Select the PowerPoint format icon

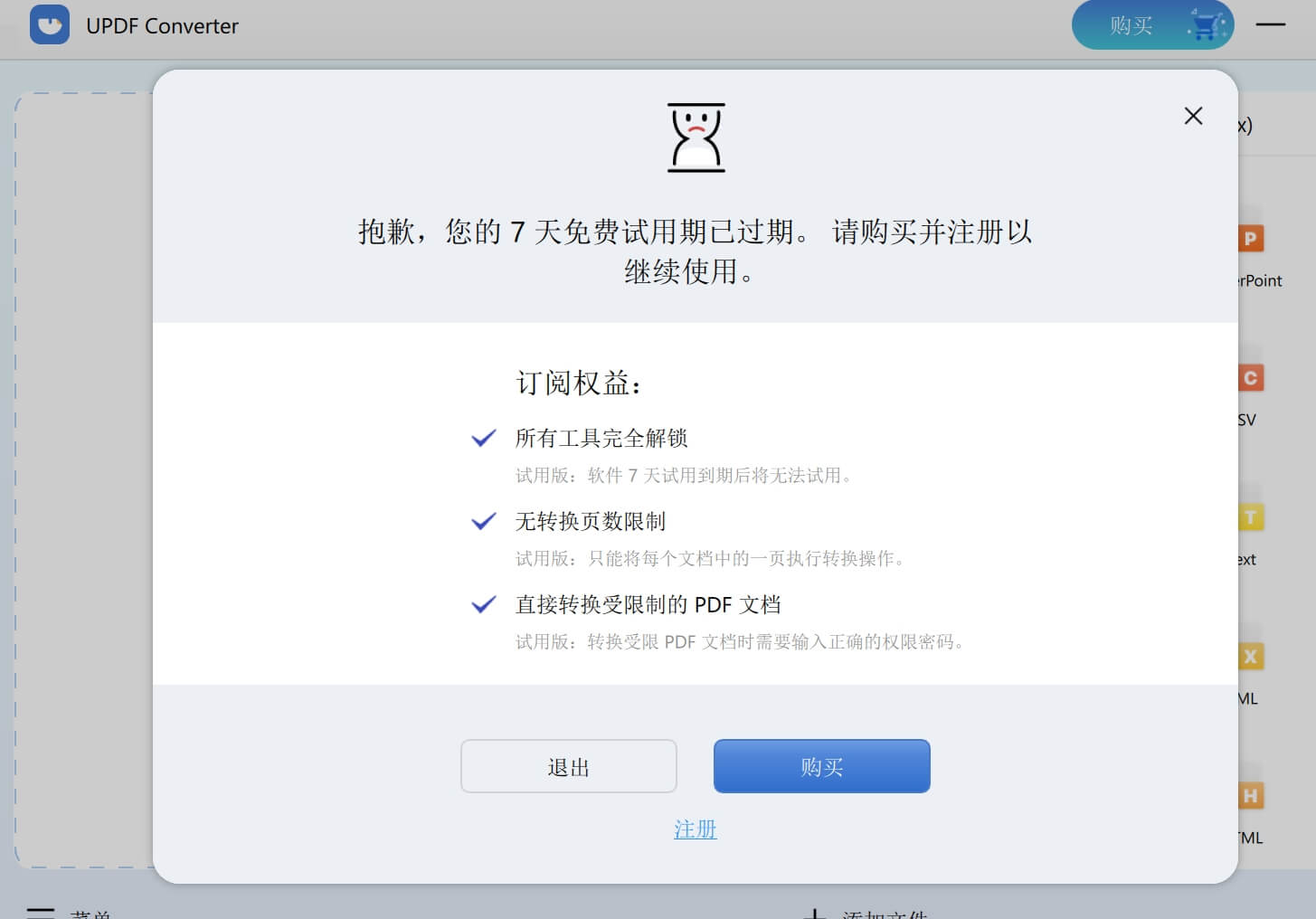coord(1251,239)
